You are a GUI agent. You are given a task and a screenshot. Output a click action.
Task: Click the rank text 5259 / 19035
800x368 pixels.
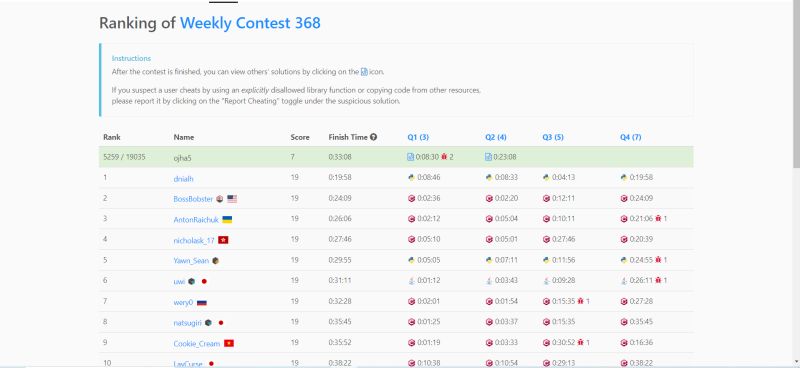124,157
